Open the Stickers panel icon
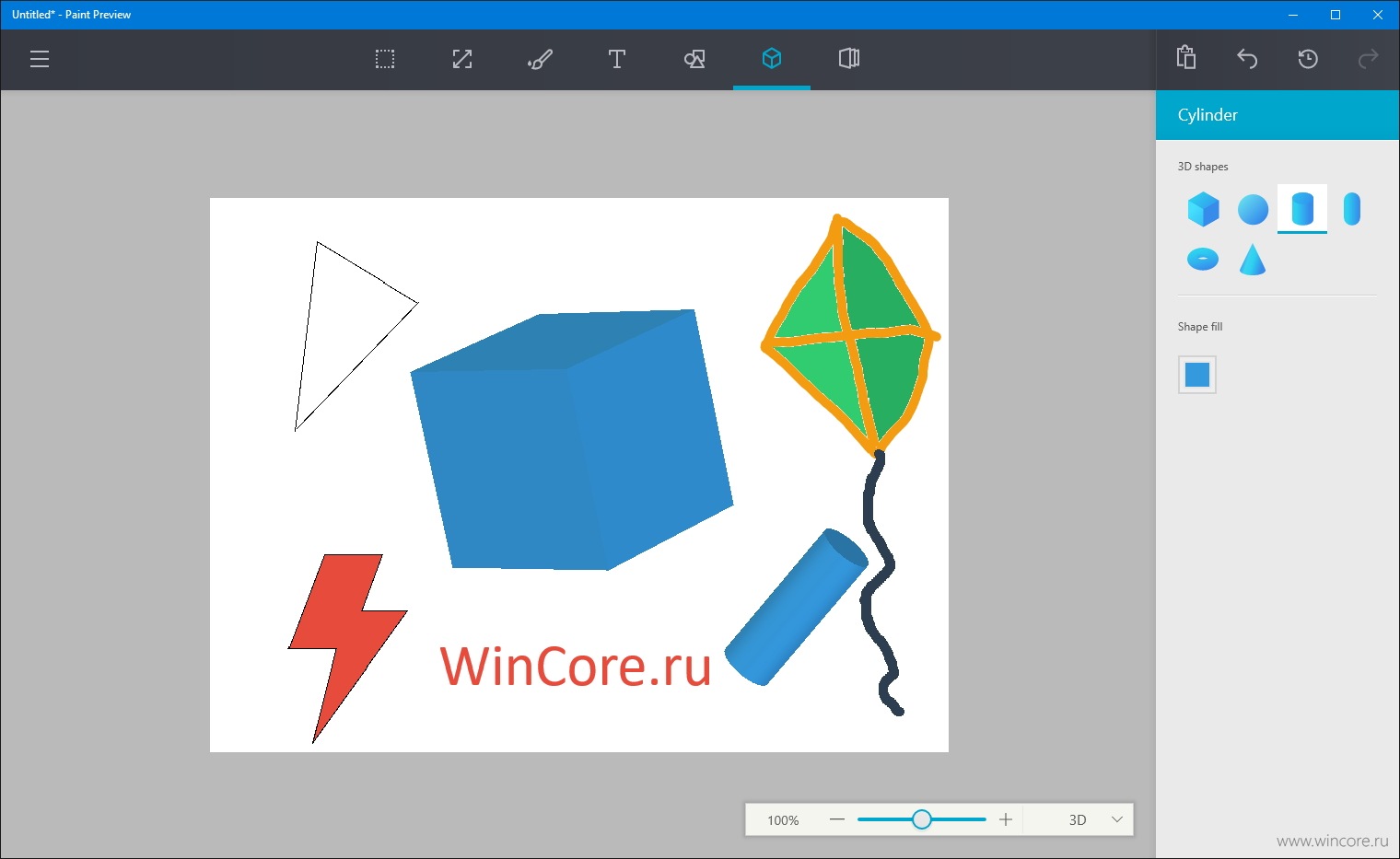The width and height of the screenshot is (1400, 859). click(x=849, y=59)
